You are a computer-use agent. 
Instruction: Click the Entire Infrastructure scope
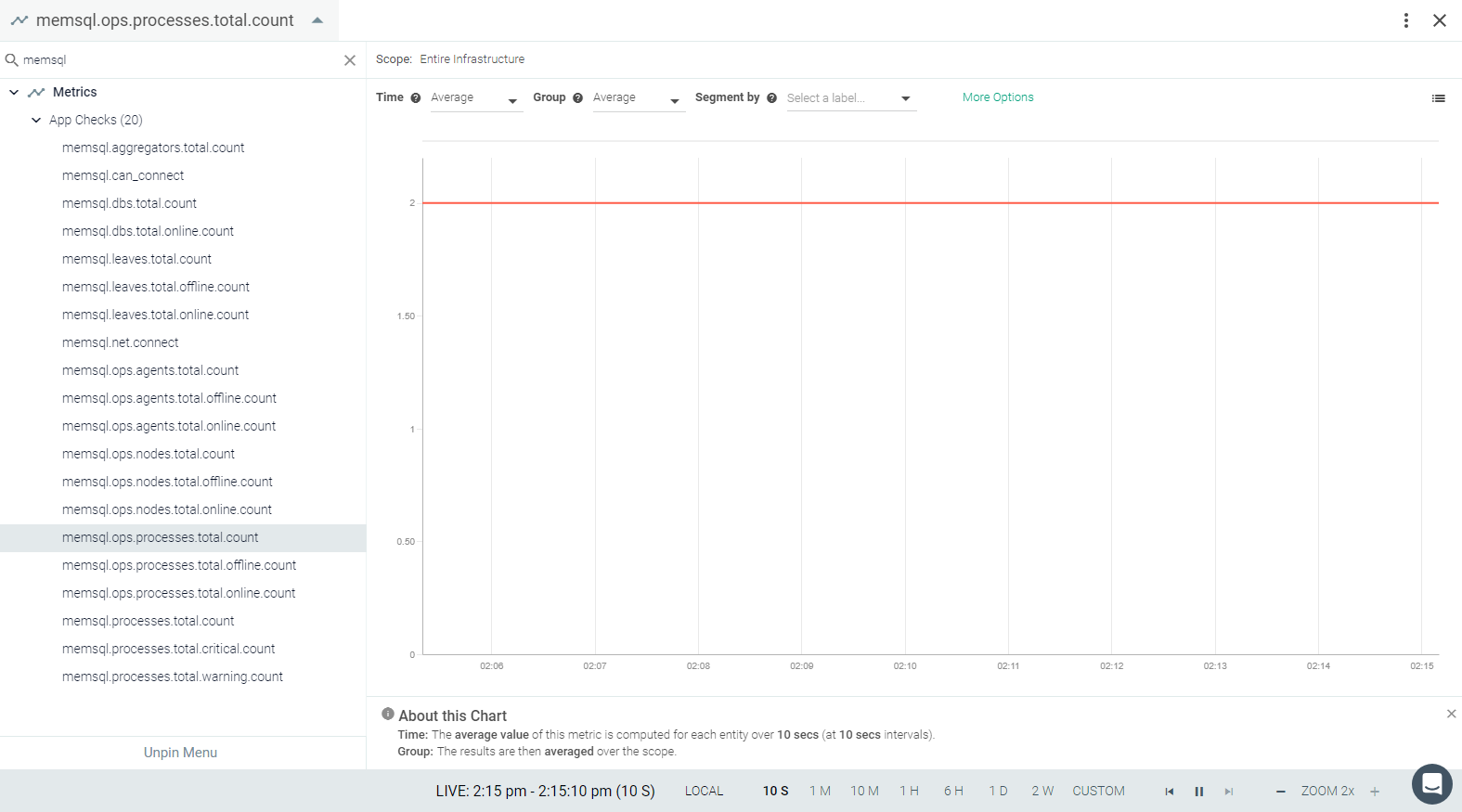pos(472,59)
